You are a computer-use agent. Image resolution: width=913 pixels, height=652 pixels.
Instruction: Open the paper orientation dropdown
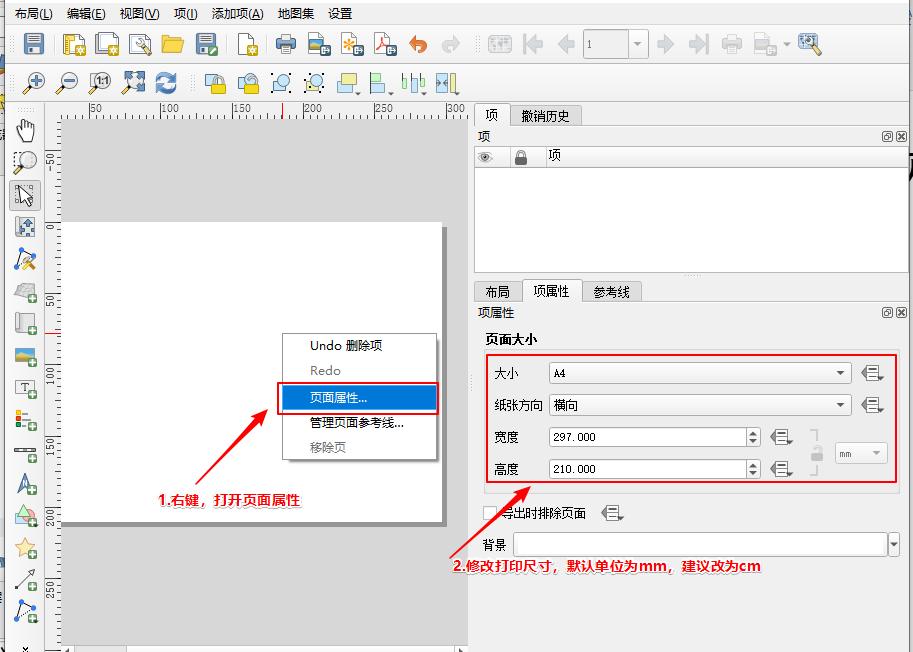pos(700,405)
